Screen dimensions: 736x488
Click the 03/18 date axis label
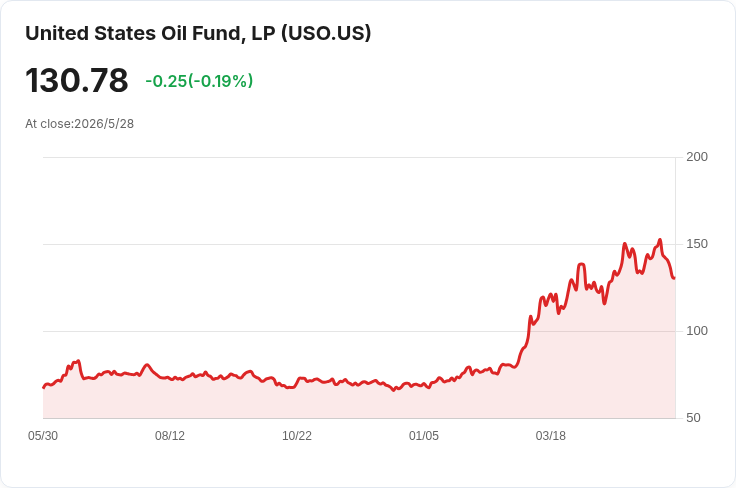[x=551, y=436]
